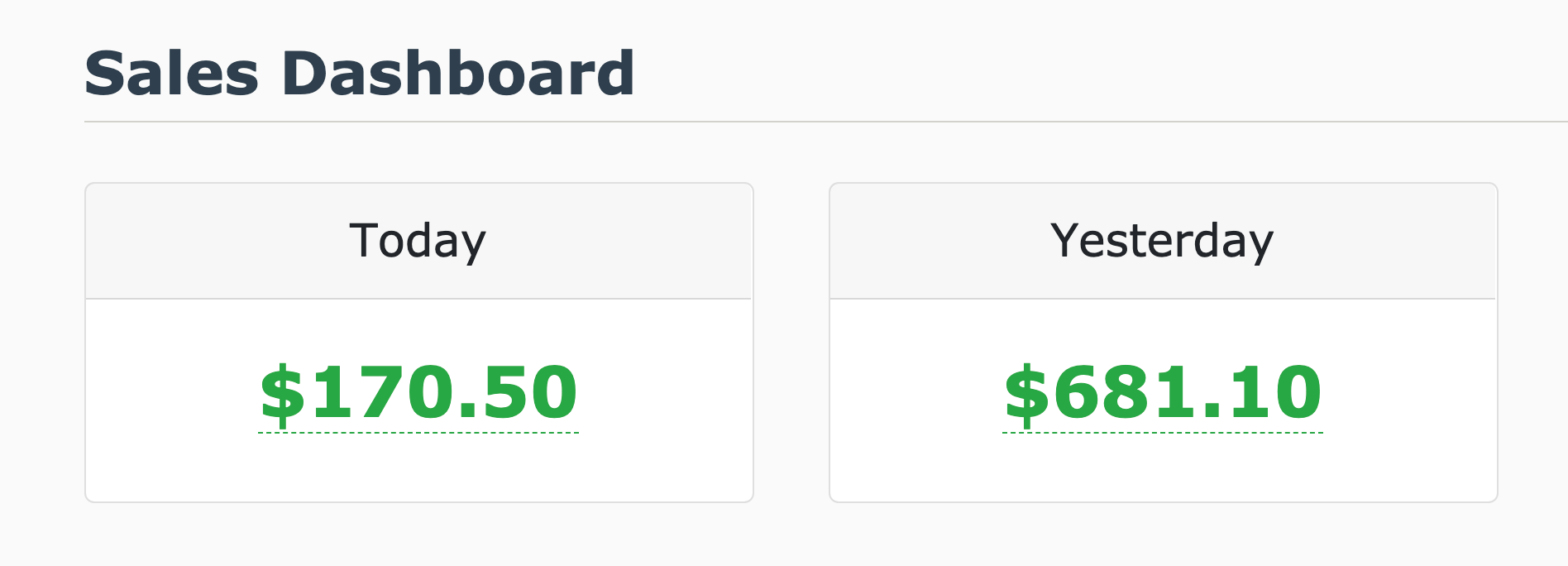This screenshot has width=1568, height=566.
Task: Click the dollar sign in Today's amount
Action: 283,394
